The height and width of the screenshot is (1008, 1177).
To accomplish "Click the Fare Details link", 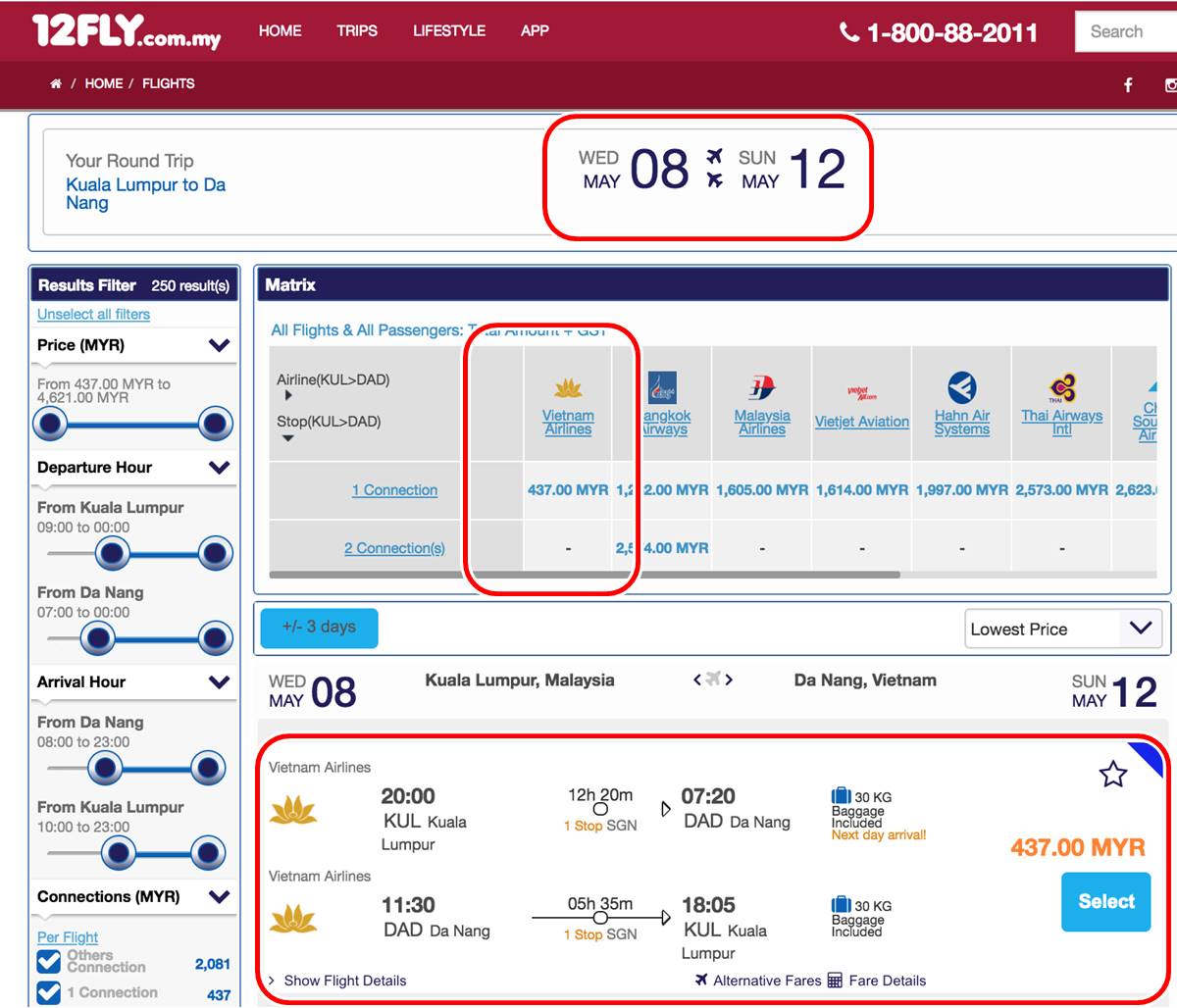I will pos(888,981).
